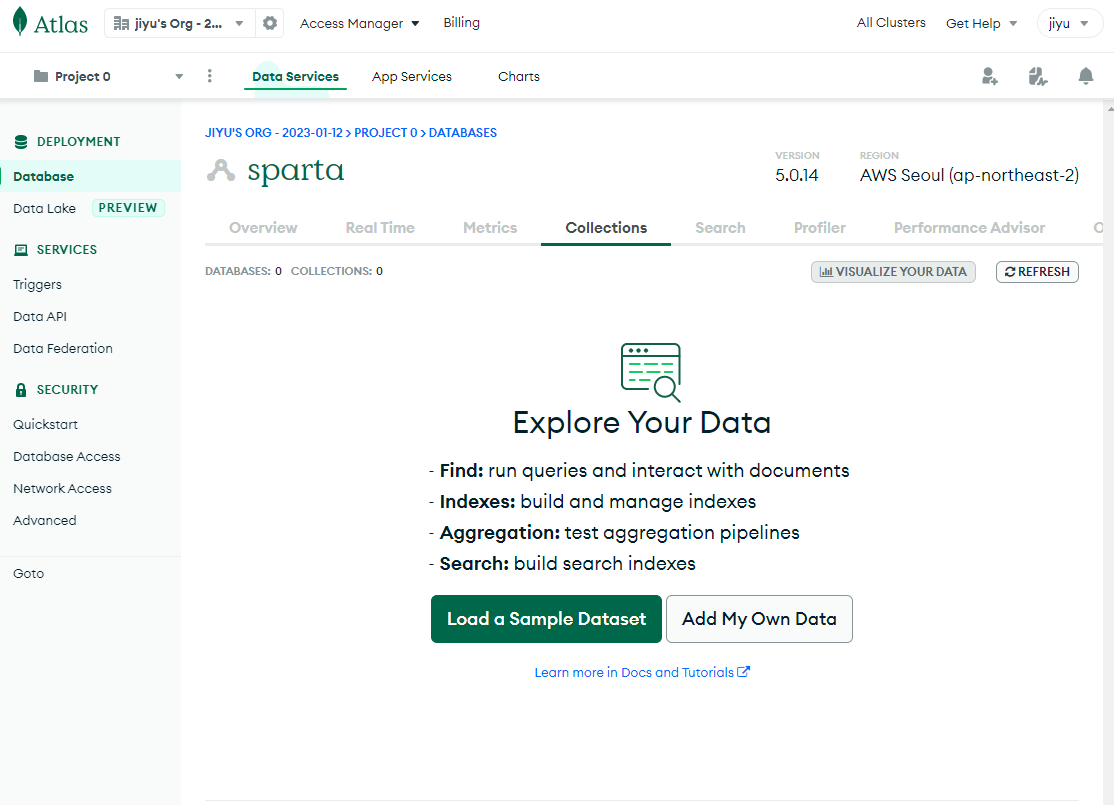
Task: Click the invite user icon
Action: (990, 76)
